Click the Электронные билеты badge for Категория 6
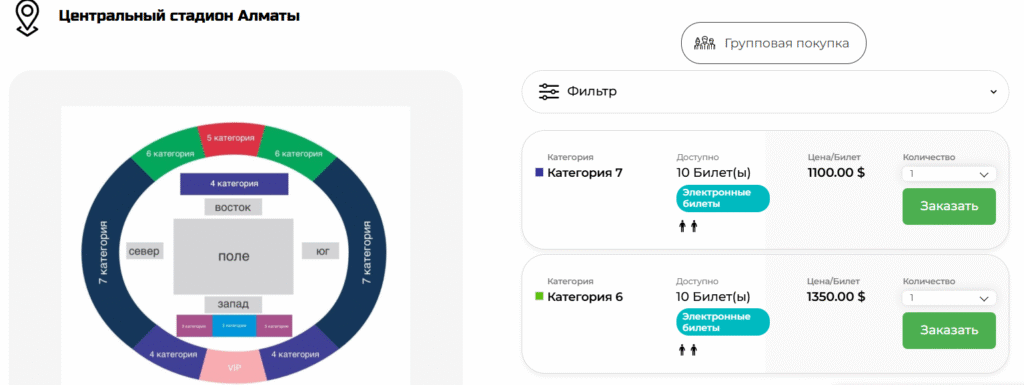 pos(723,322)
